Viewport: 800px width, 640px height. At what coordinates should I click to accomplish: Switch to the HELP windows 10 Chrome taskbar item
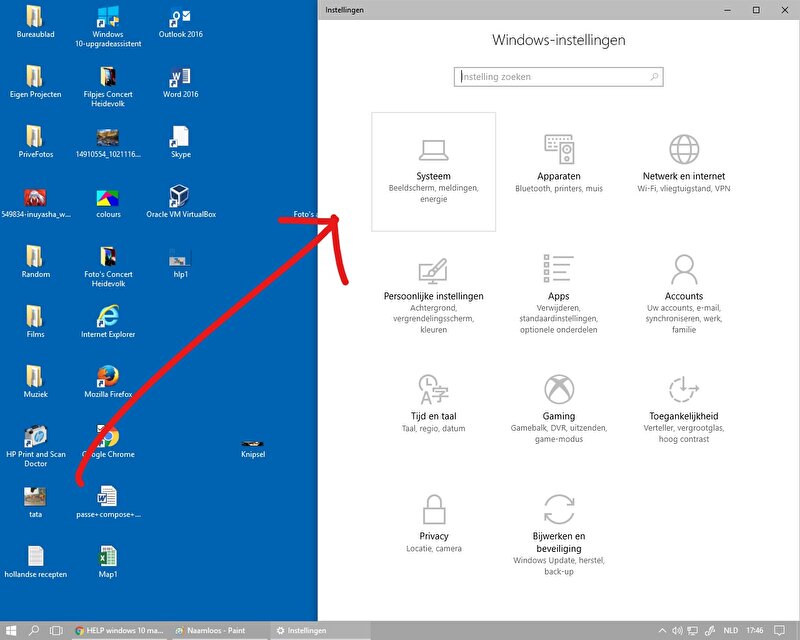(x=118, y=631)
